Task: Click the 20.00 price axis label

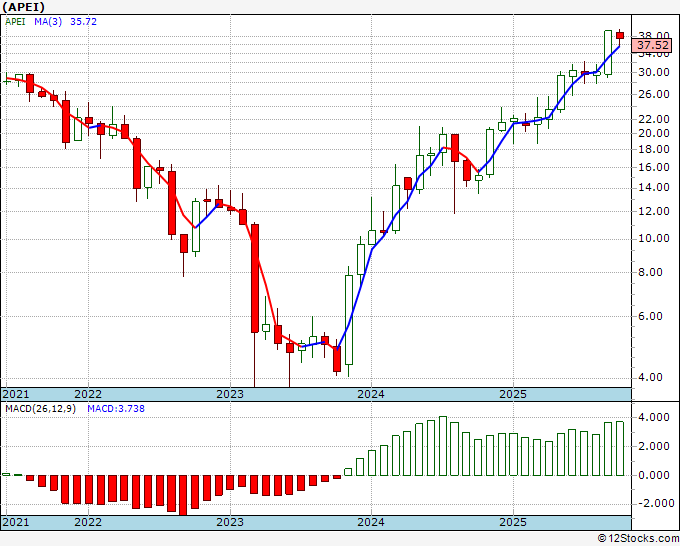Action: [655, 133]
